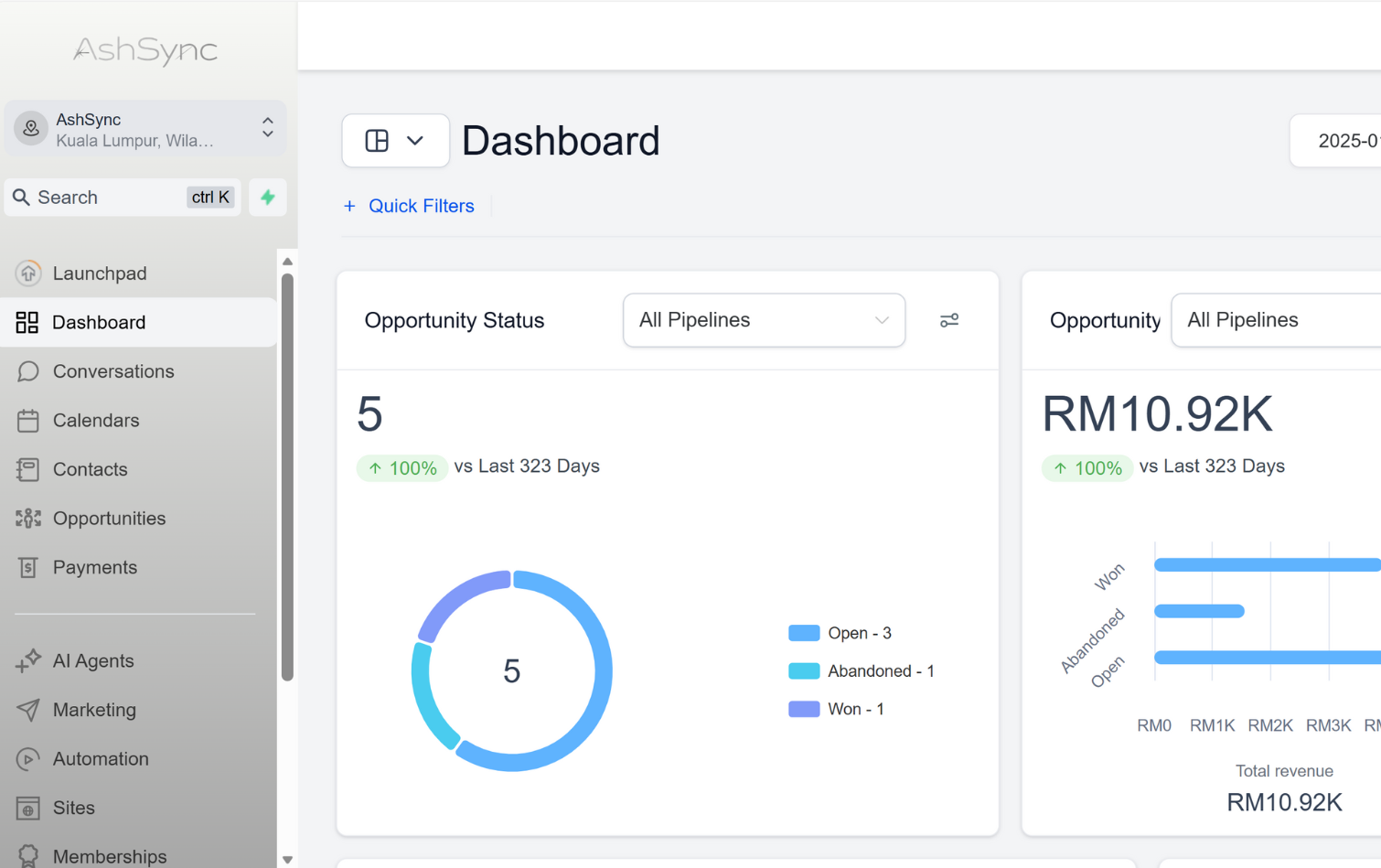
Task: Click the light blue Open color swatch
Action: click(x=804, y=633)
